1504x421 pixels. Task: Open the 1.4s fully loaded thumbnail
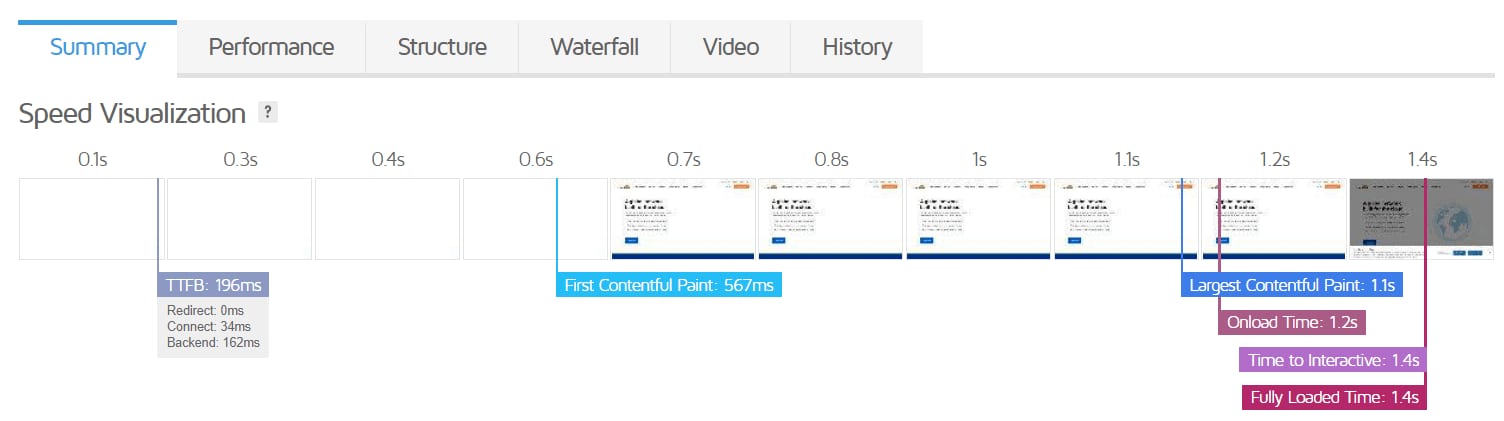(x=1421, y=219)
